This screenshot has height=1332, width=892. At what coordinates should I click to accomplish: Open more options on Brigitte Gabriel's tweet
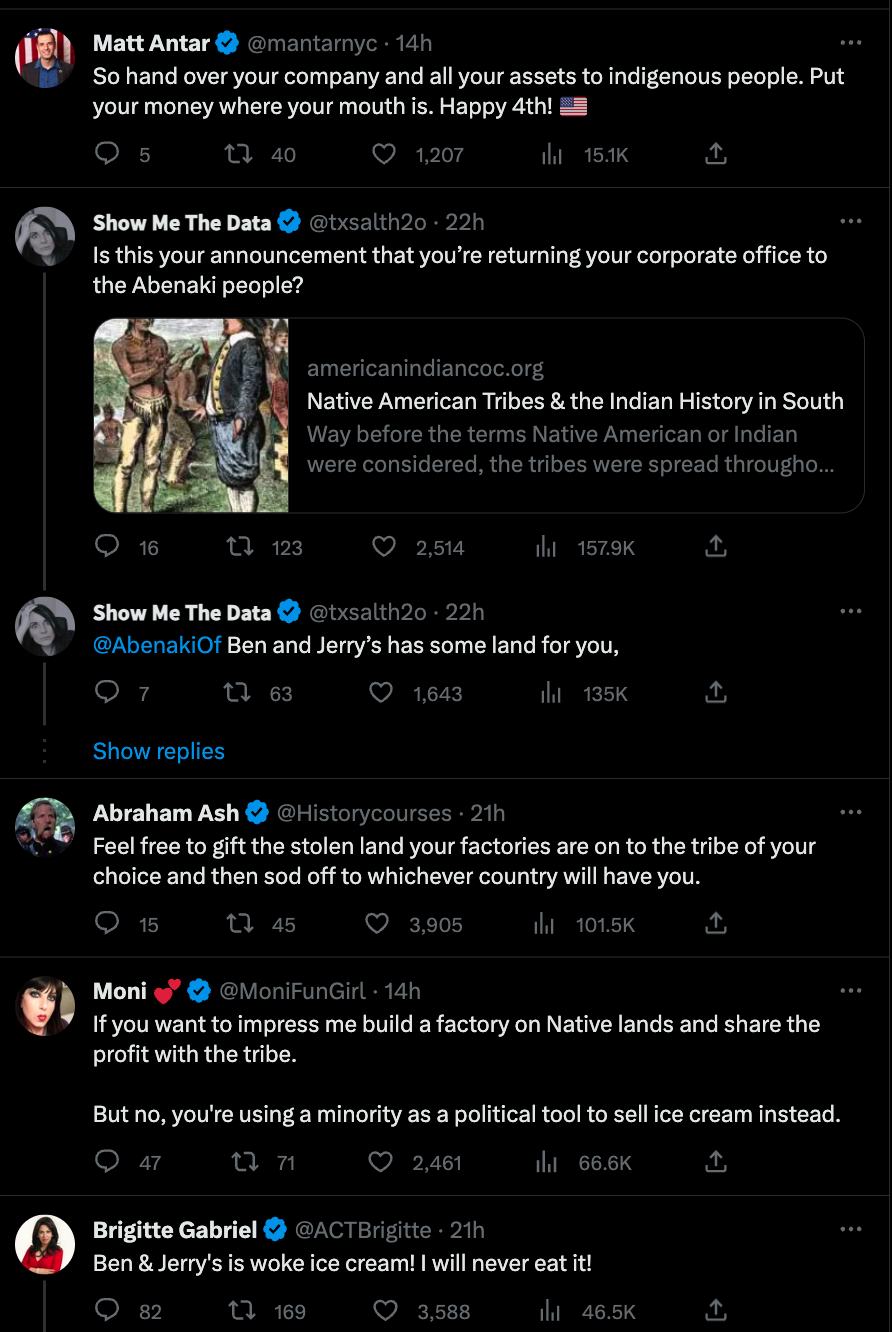tap(851, 1229)
